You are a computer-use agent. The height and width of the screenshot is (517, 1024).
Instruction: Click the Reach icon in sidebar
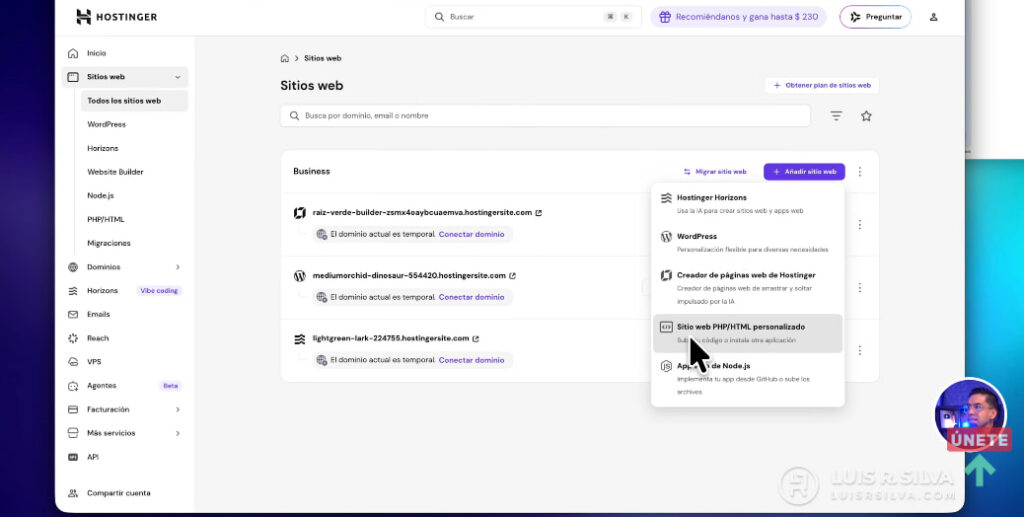(x=73, y=338)
